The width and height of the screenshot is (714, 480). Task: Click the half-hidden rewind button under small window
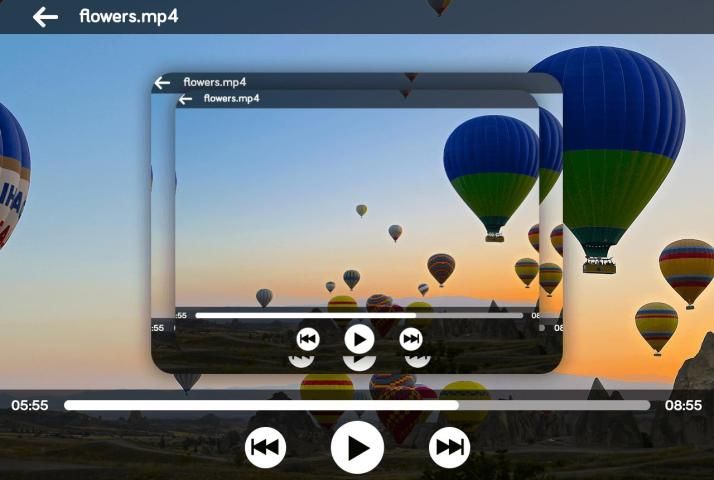pyautogui.click(x=301, y=359)
